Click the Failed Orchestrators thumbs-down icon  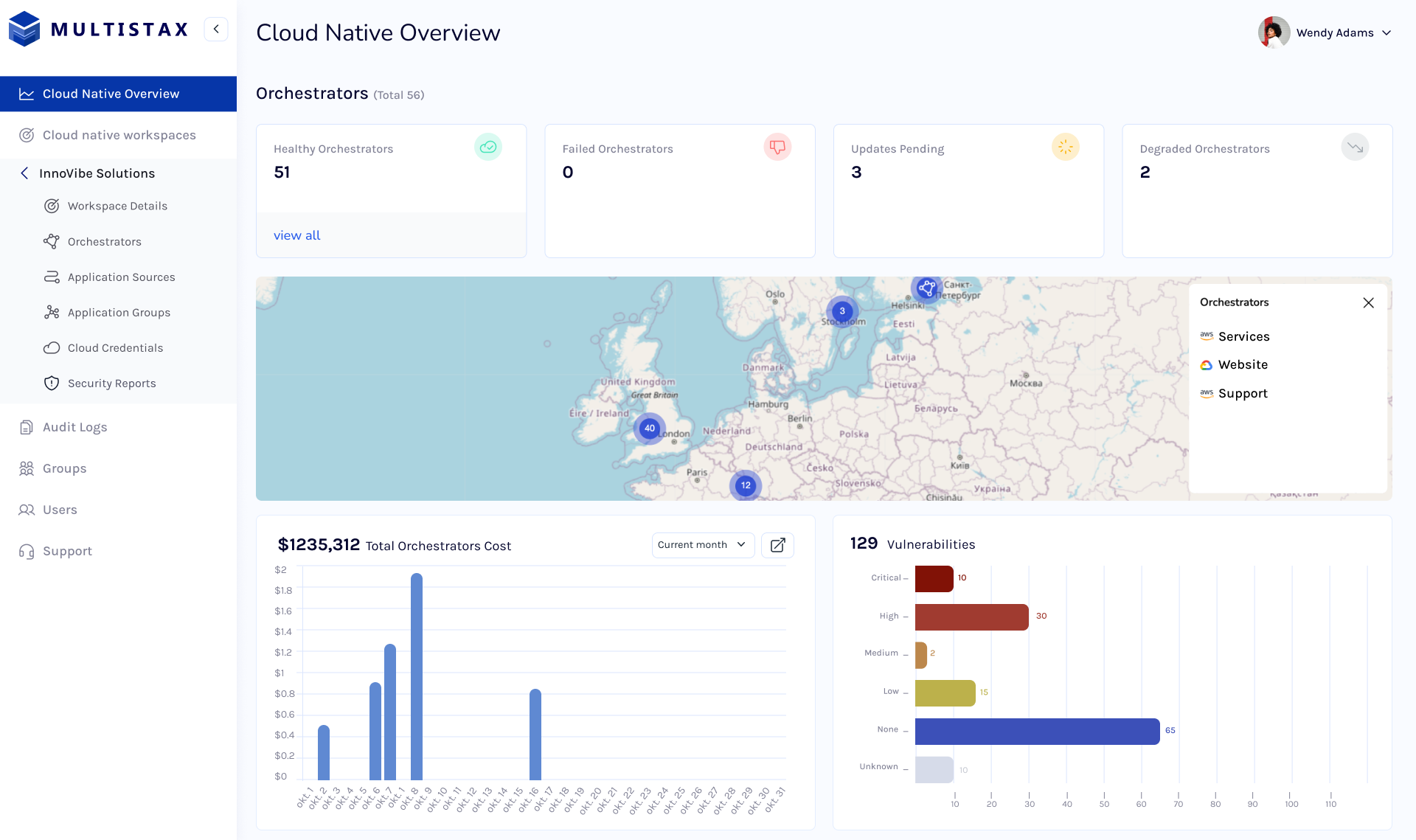[x=777, y=147]
